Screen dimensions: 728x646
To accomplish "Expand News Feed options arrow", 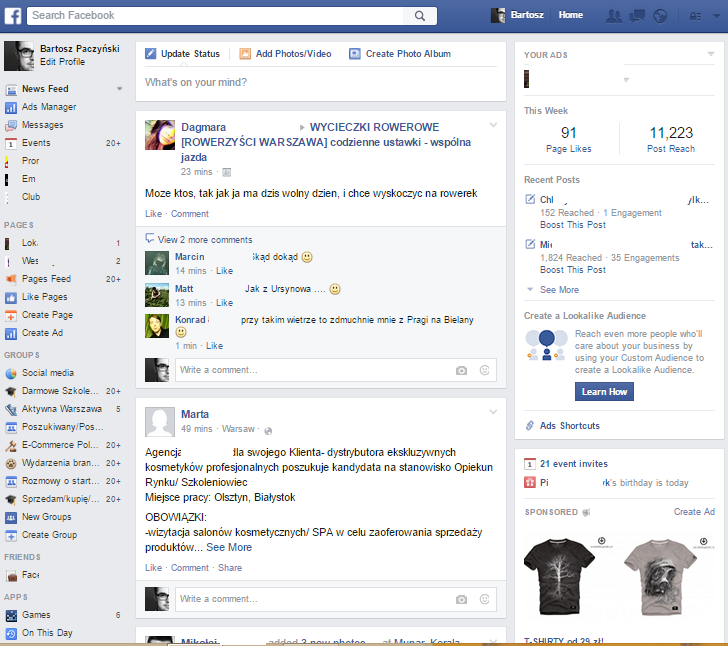I will [x=119, y=89].
